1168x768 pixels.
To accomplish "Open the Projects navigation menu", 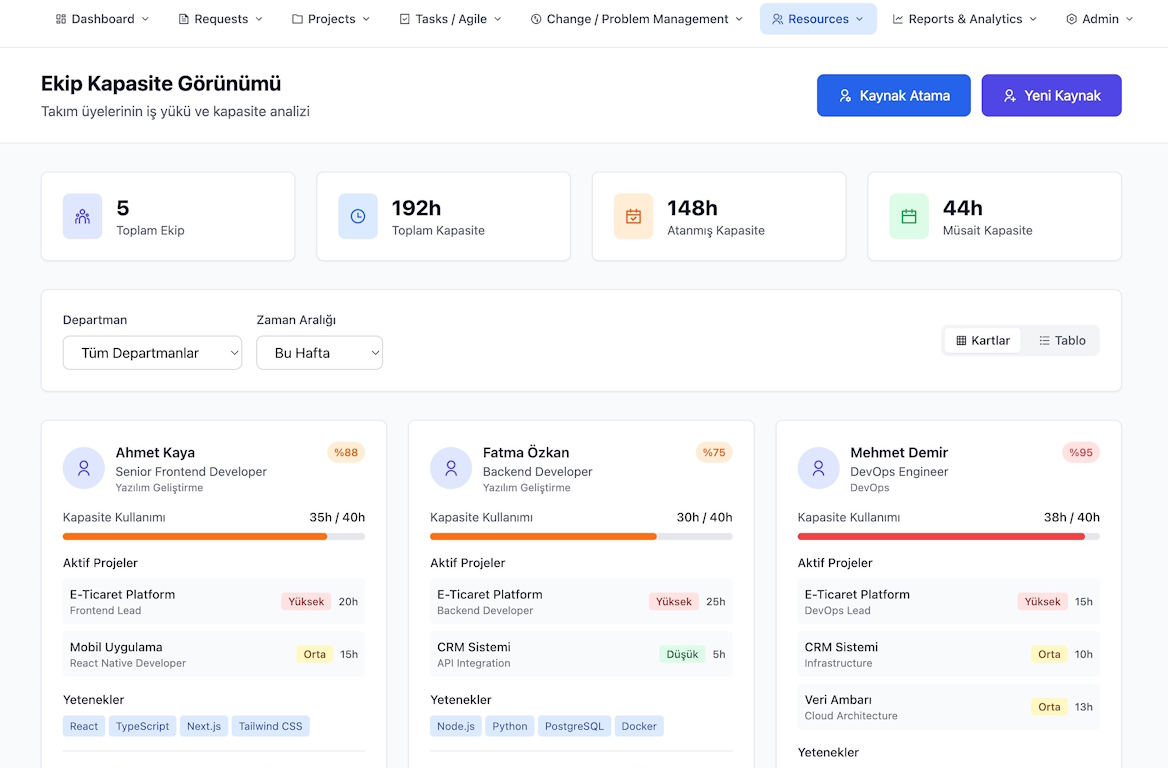I will [x=331, y=19].
